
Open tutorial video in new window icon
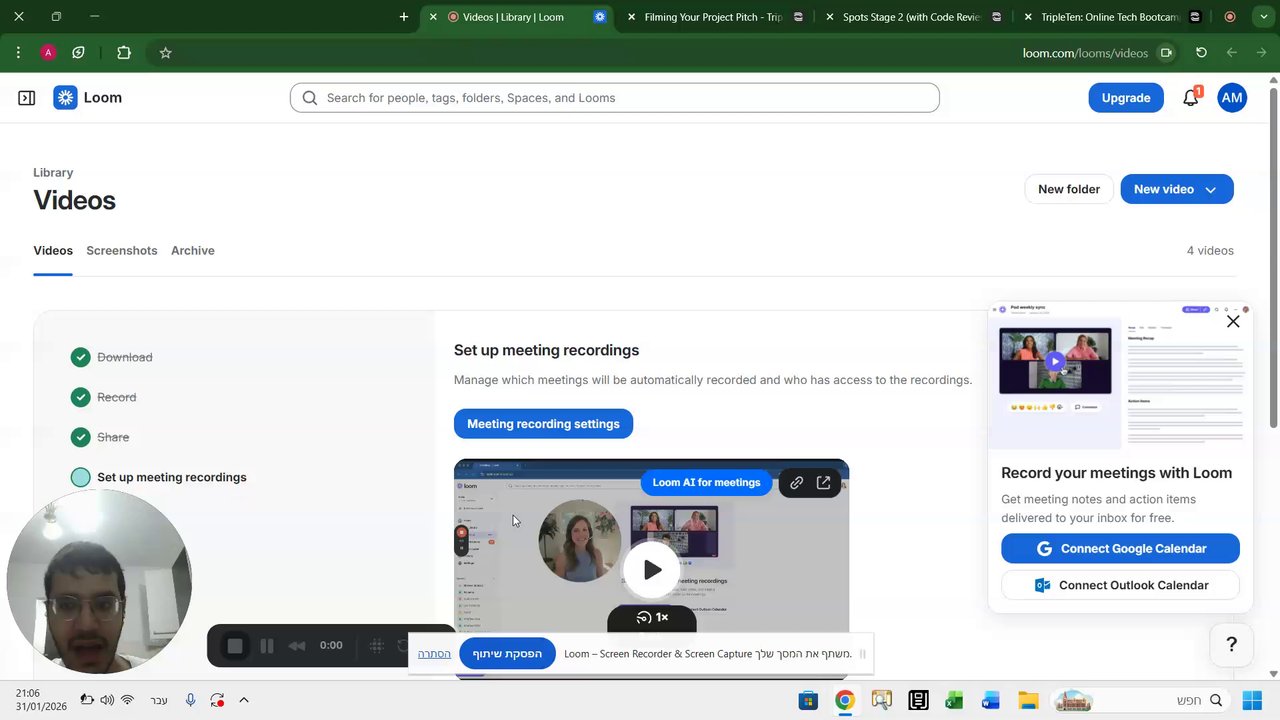824,483
